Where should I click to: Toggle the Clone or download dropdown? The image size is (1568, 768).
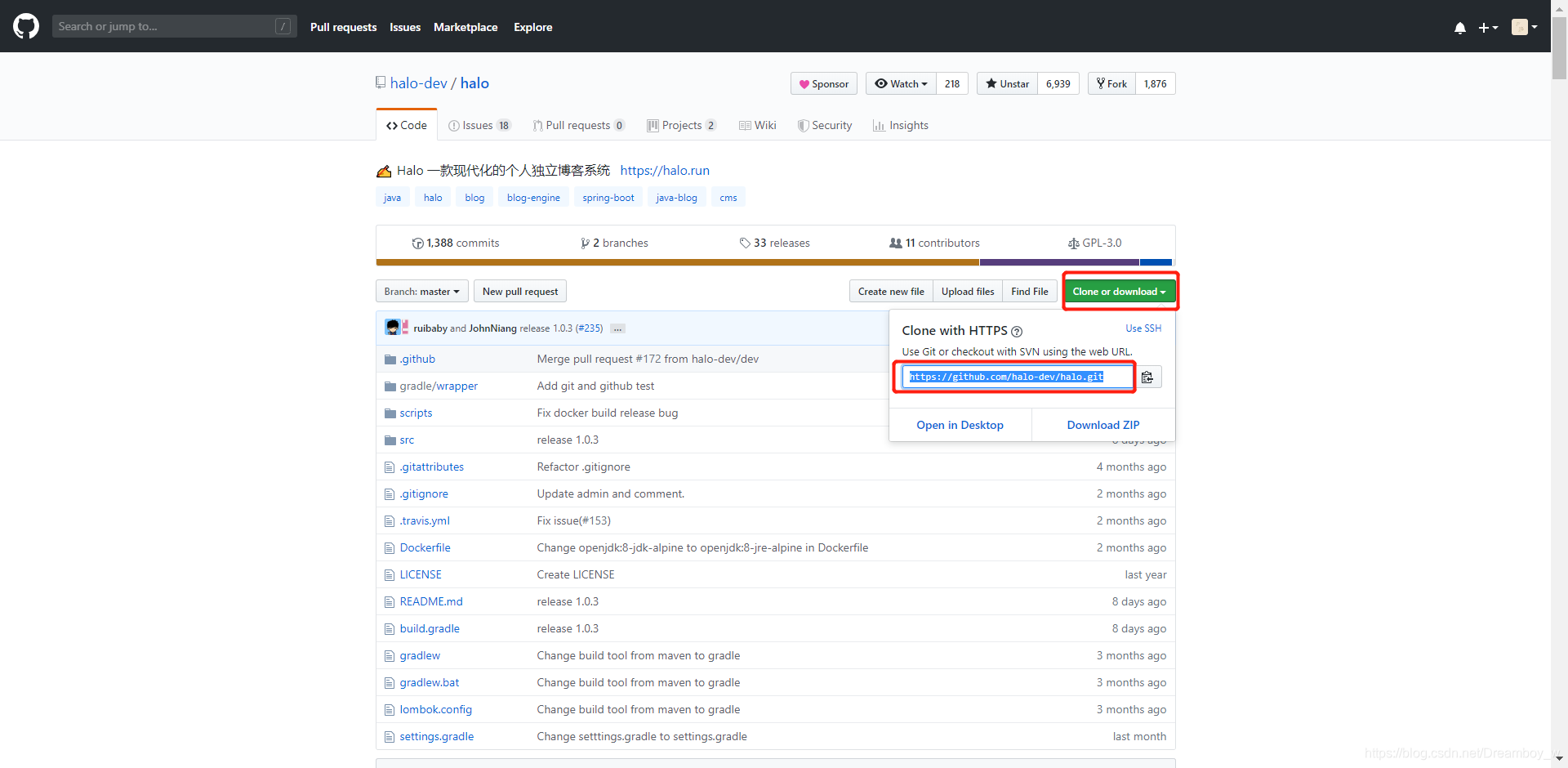[x=1120, y=291]
